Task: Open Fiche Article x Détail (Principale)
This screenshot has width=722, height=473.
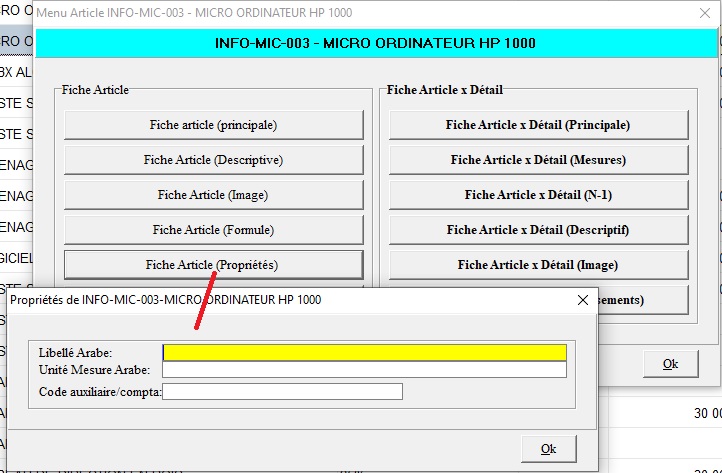Action: pyautogui.click(x=538, y=125)
